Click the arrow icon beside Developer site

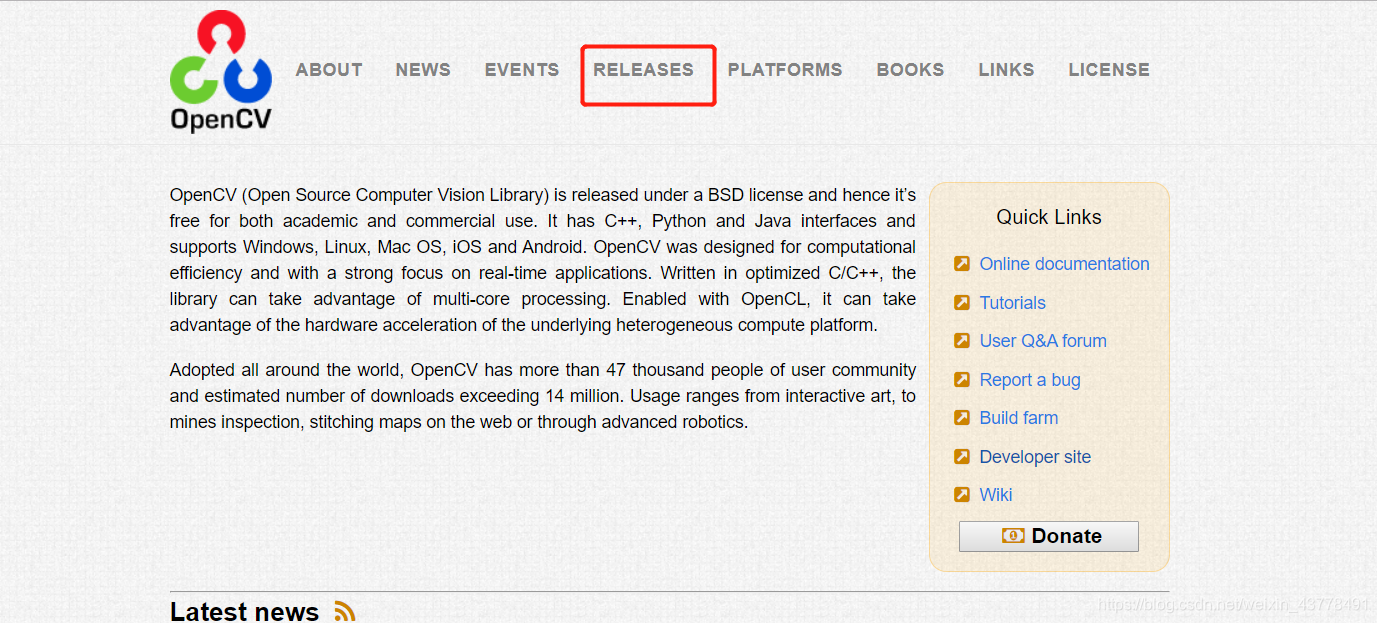point(961,456)
